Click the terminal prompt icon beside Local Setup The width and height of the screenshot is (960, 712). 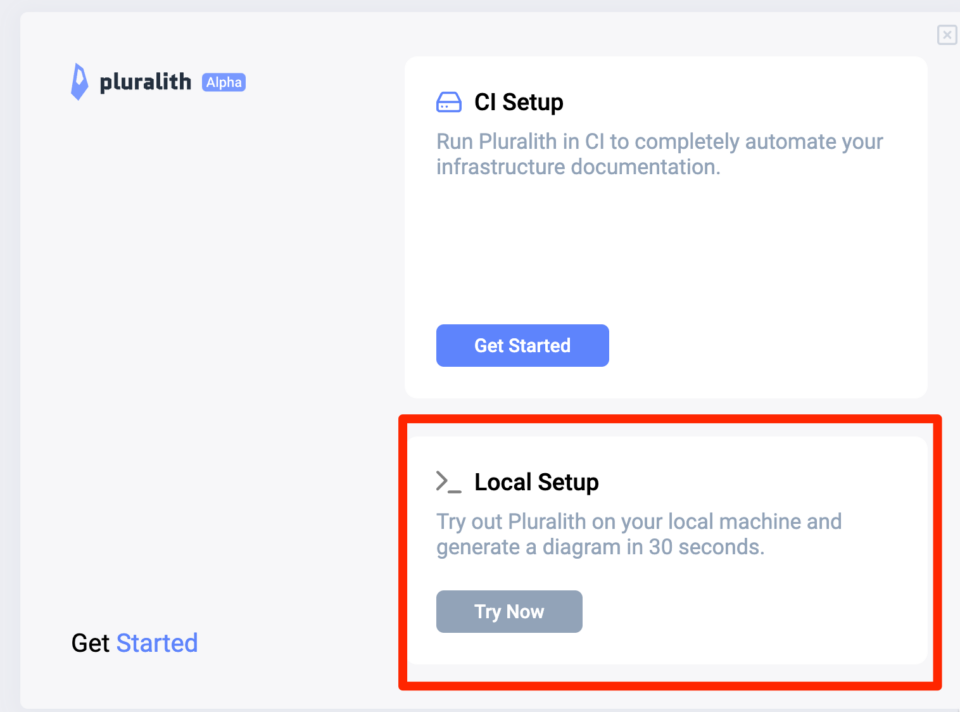[448, 481]
